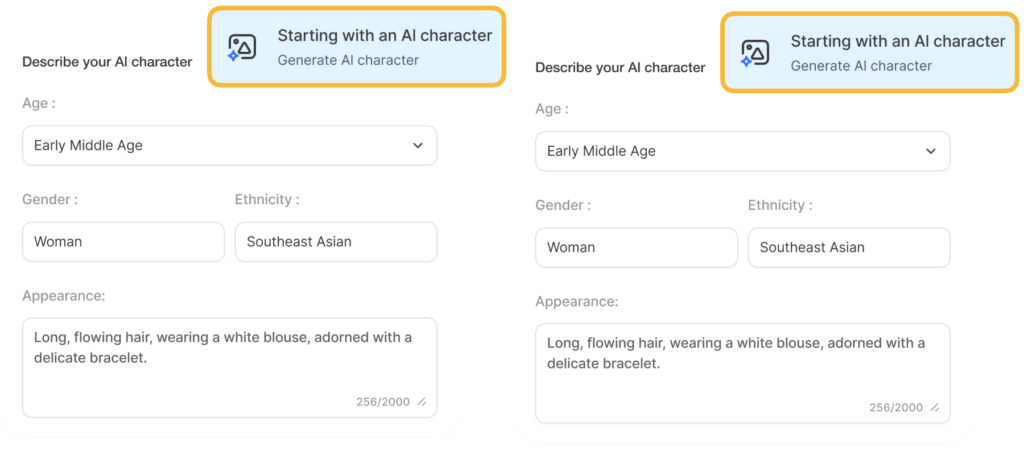
Task: Click the Southeast Asian ethnicity field on right
Action: point(850,247)
